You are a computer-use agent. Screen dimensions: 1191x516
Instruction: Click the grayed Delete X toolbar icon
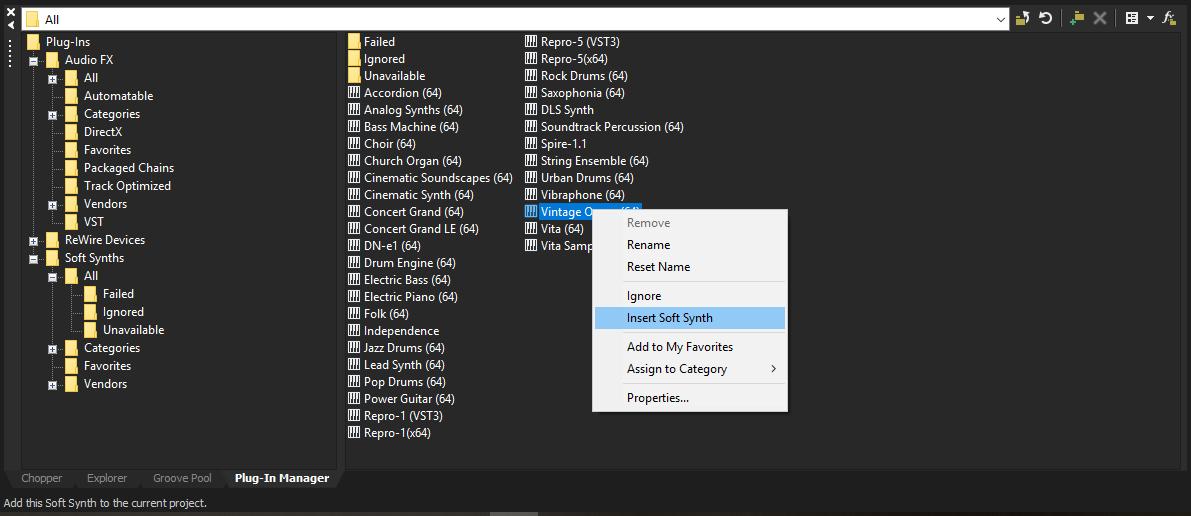(1099, 18)
